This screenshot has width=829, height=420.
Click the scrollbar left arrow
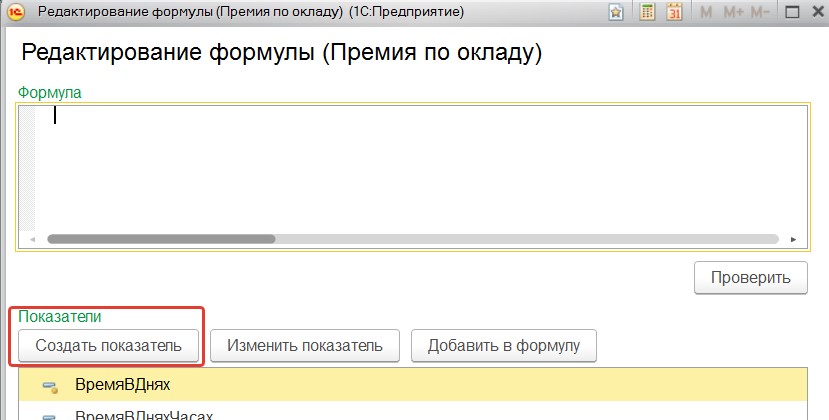[33, 240]
